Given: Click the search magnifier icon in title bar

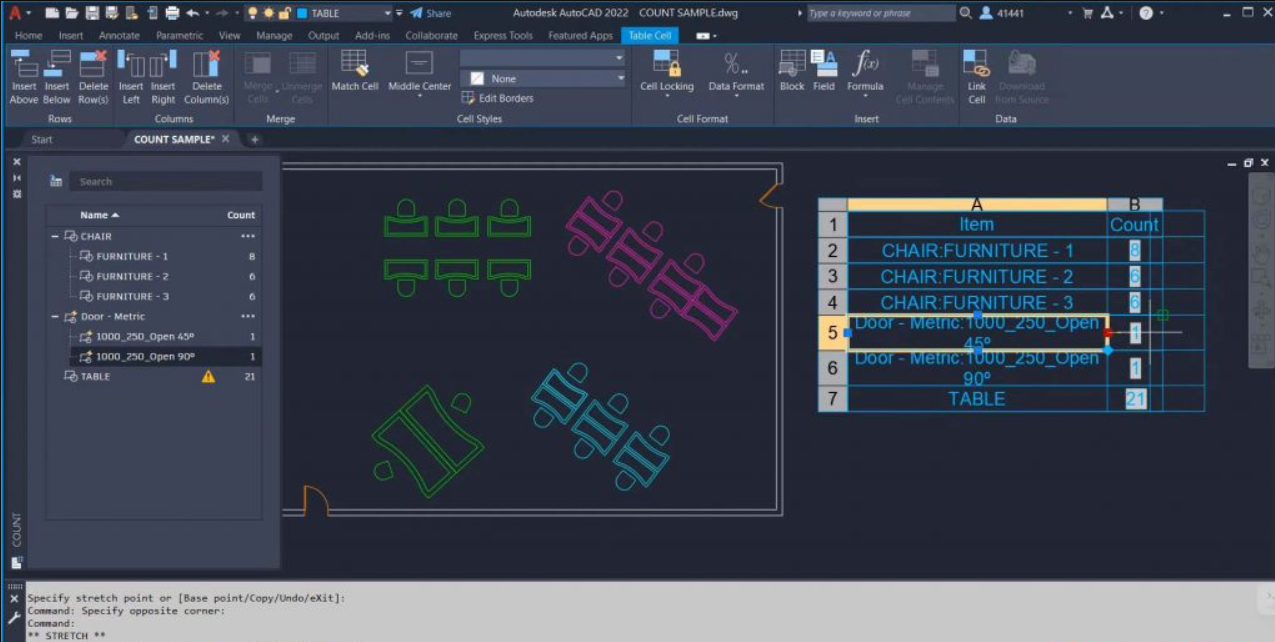Looking at the screenshot, I should pos(965,13).
